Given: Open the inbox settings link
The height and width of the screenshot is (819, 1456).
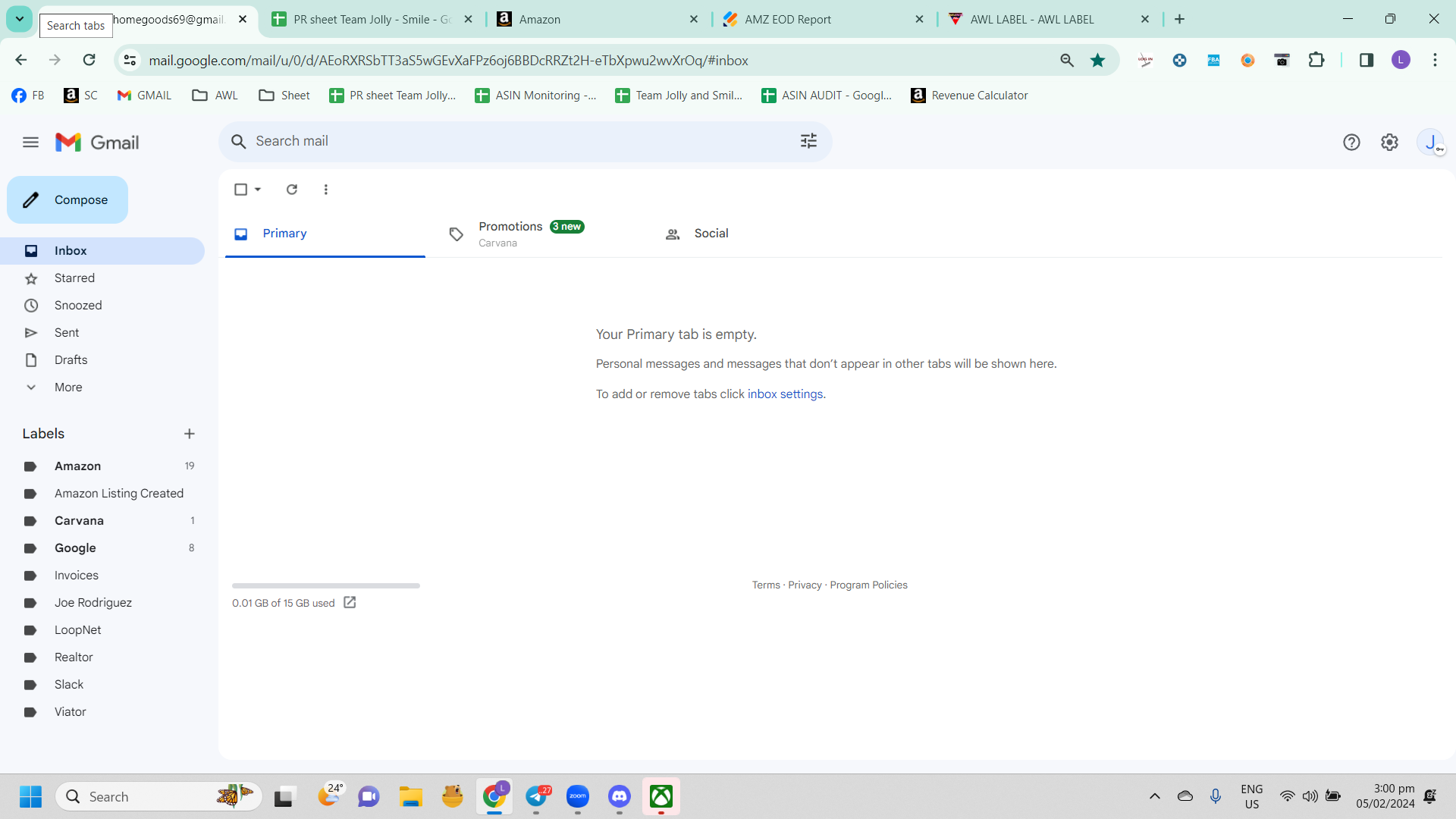Looking at the screenshot, I should (785, 394).
